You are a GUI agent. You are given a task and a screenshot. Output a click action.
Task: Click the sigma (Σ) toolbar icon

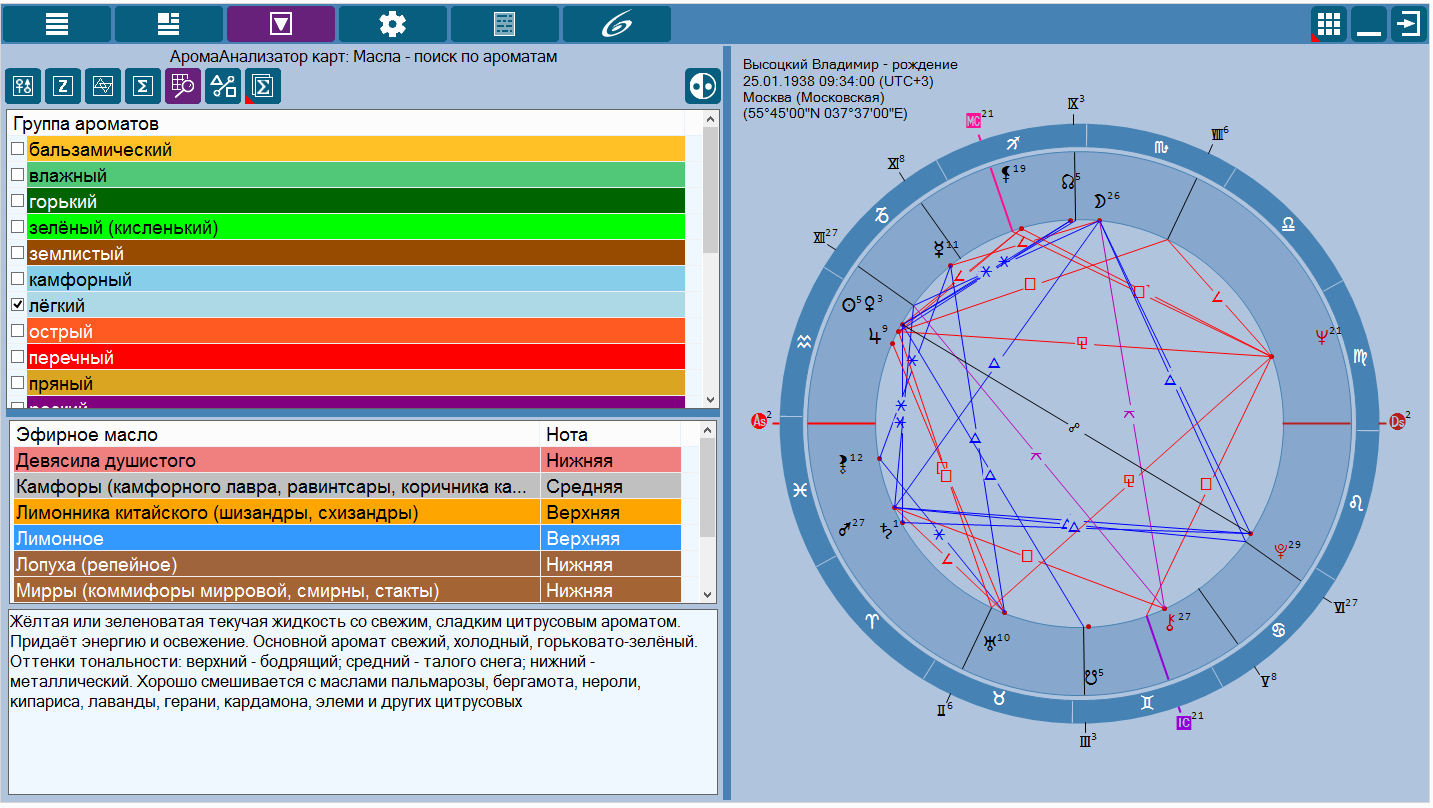pos(143,87)
